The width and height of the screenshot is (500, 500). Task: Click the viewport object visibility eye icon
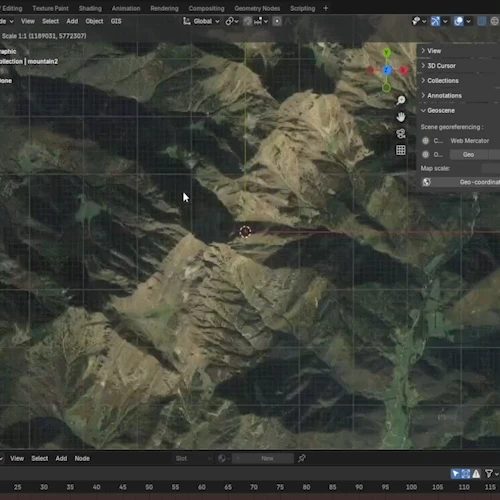pyautogui.click(x=416, y=21)
